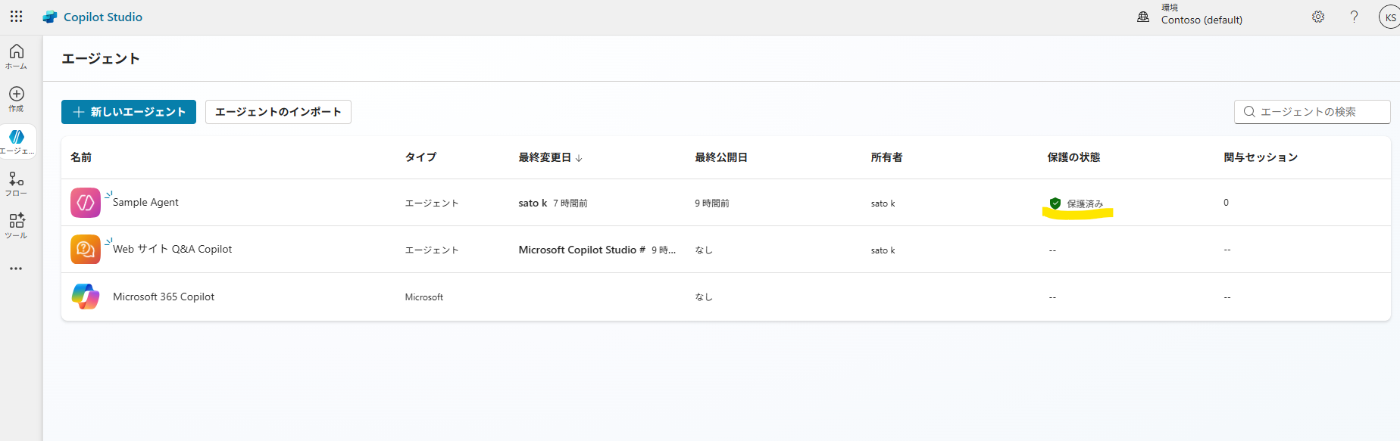1400x441 pixels.
Task: Focus the エージェントの検索 search field
Action: tap(1312, 112)
